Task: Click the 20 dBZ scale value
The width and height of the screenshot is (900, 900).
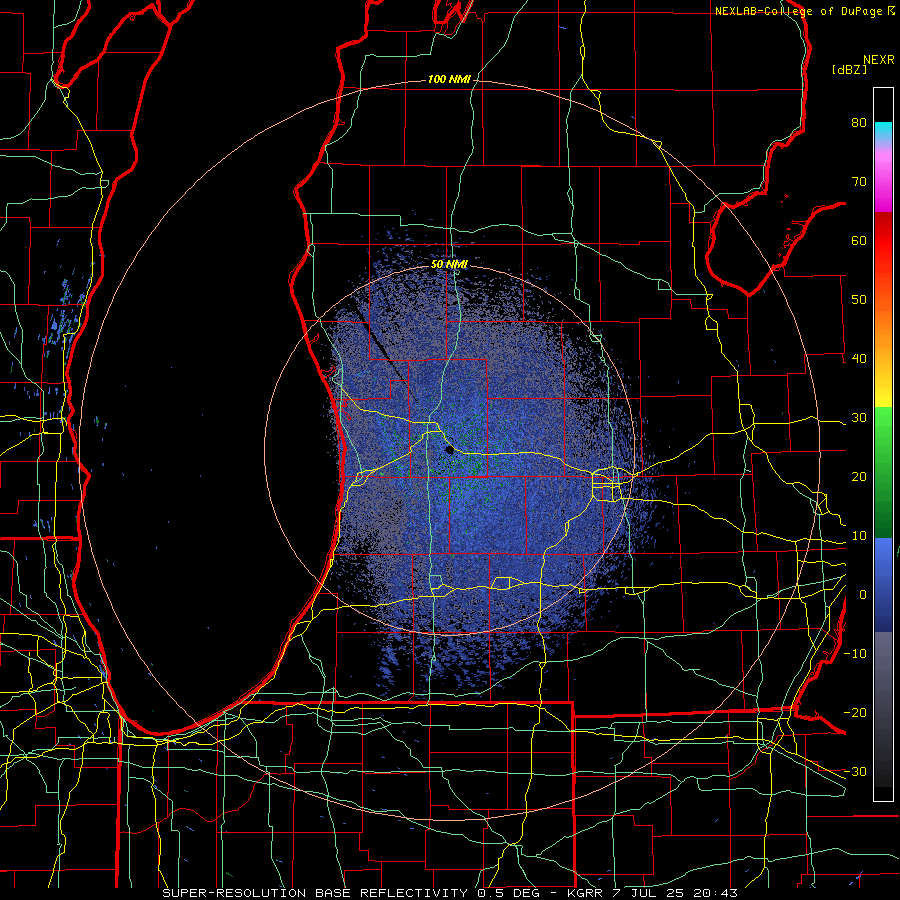Action: pos(859,477)
